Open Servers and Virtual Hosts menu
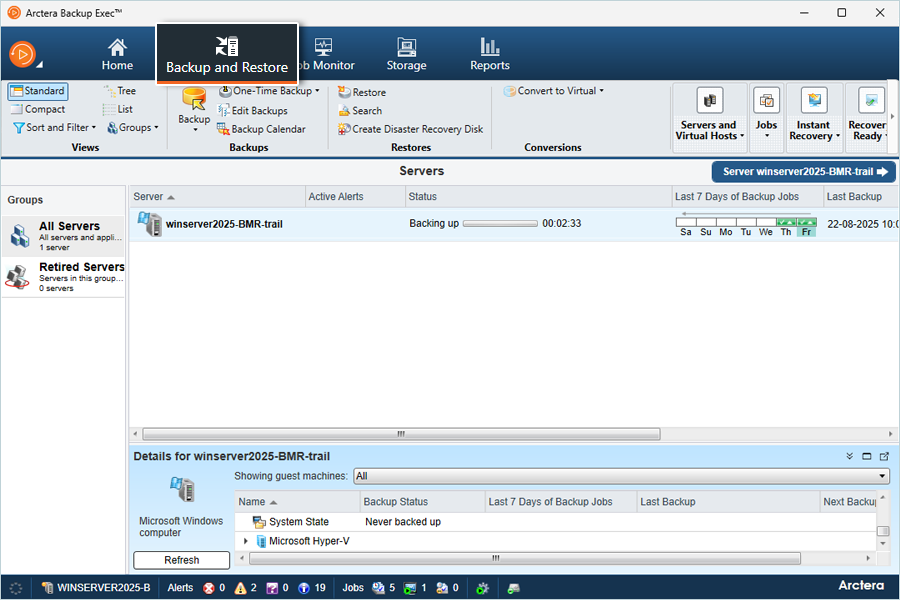Image resolution: width=900 pixels, height=600 pixels. 709,118
